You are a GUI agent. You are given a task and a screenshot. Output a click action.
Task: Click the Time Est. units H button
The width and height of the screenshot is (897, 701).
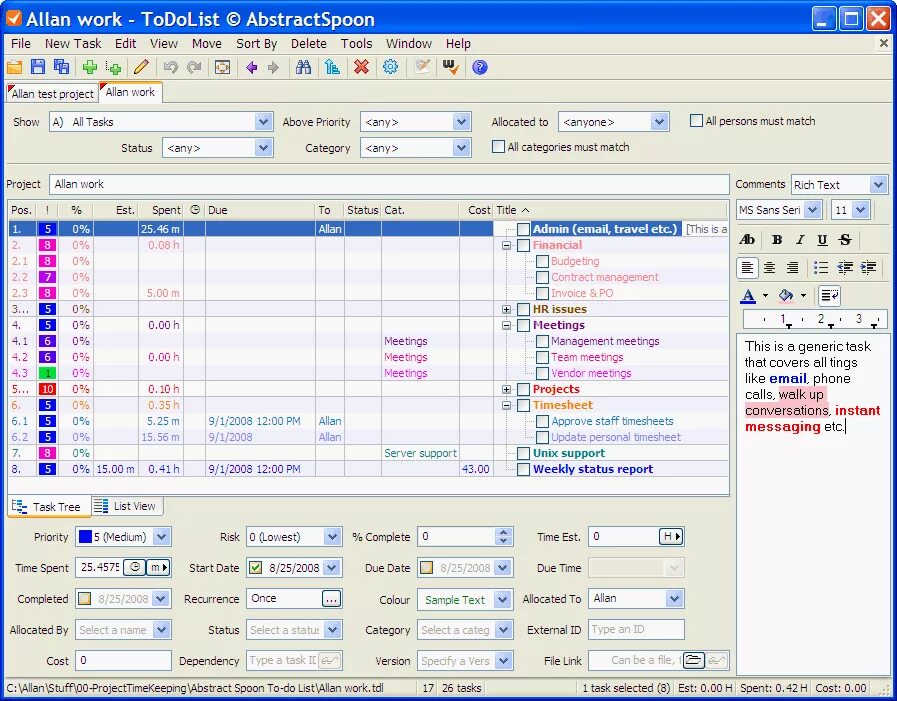[x=672, y=536]
